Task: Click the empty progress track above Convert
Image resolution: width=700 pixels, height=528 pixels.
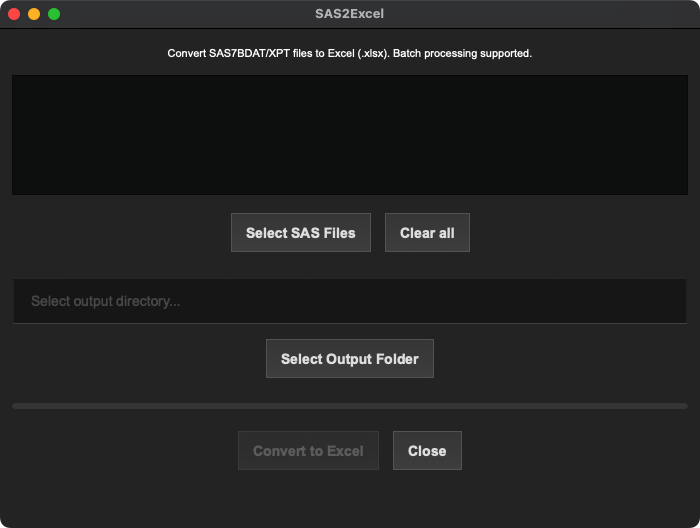Action: pos(350,406)
